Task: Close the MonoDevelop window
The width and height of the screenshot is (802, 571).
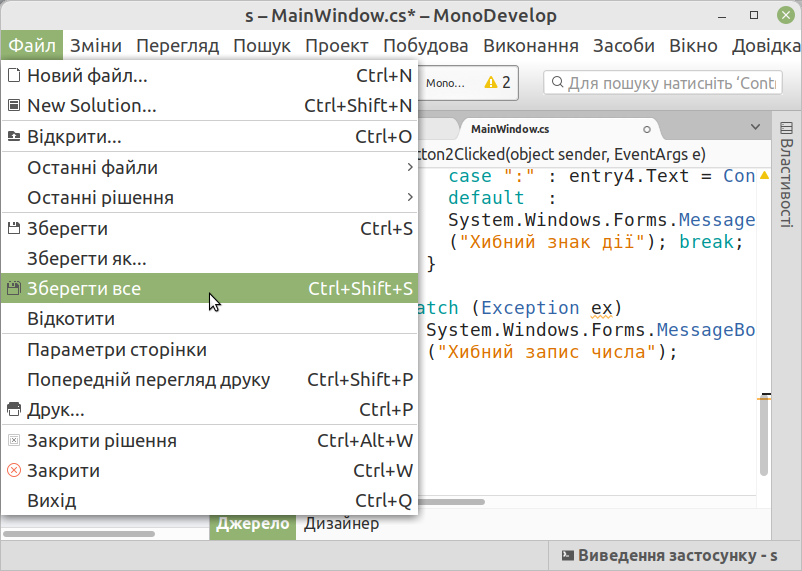Action: click(x=786, y=15)
